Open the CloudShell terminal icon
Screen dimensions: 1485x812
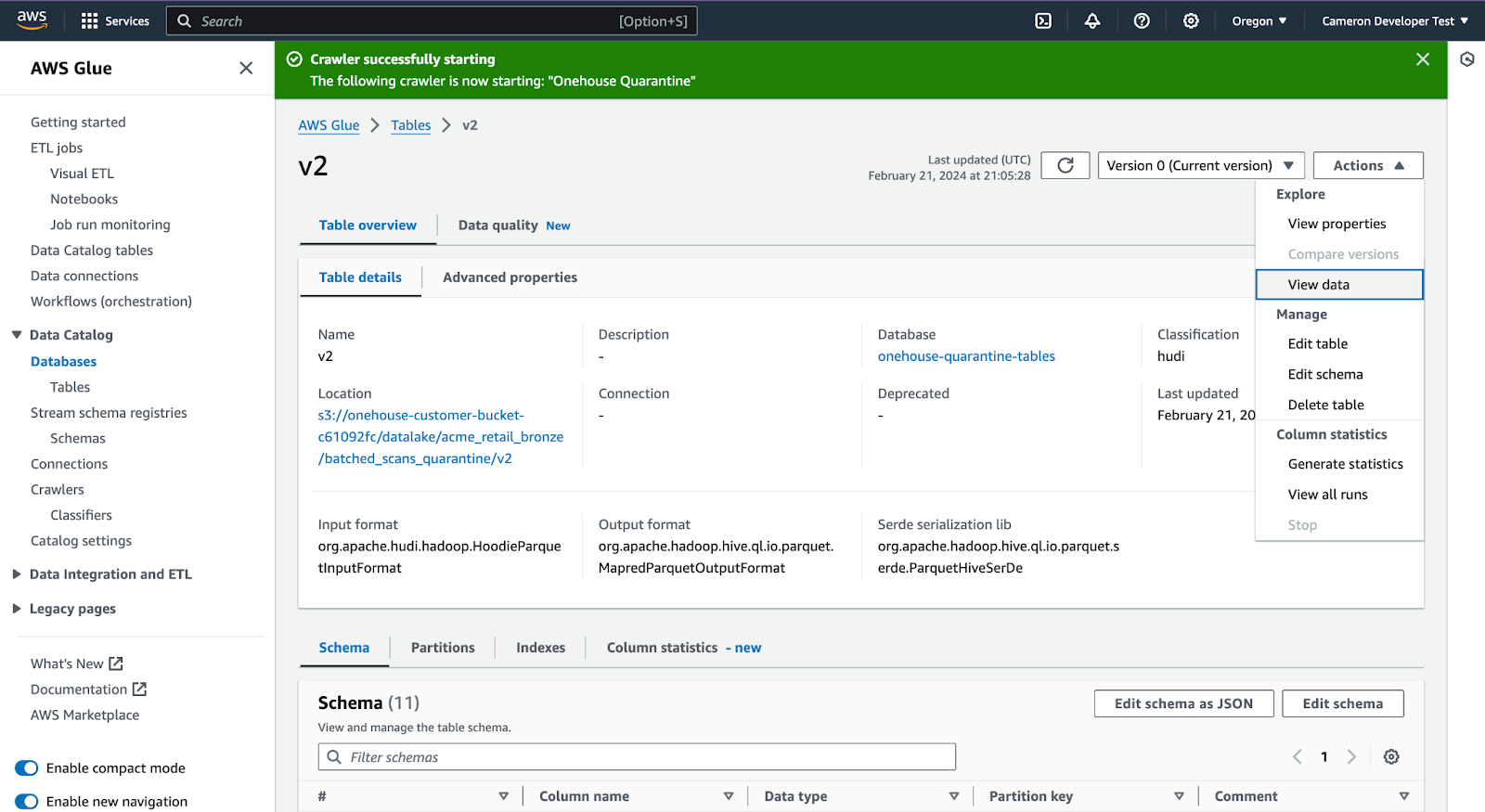click(1043, 20)
